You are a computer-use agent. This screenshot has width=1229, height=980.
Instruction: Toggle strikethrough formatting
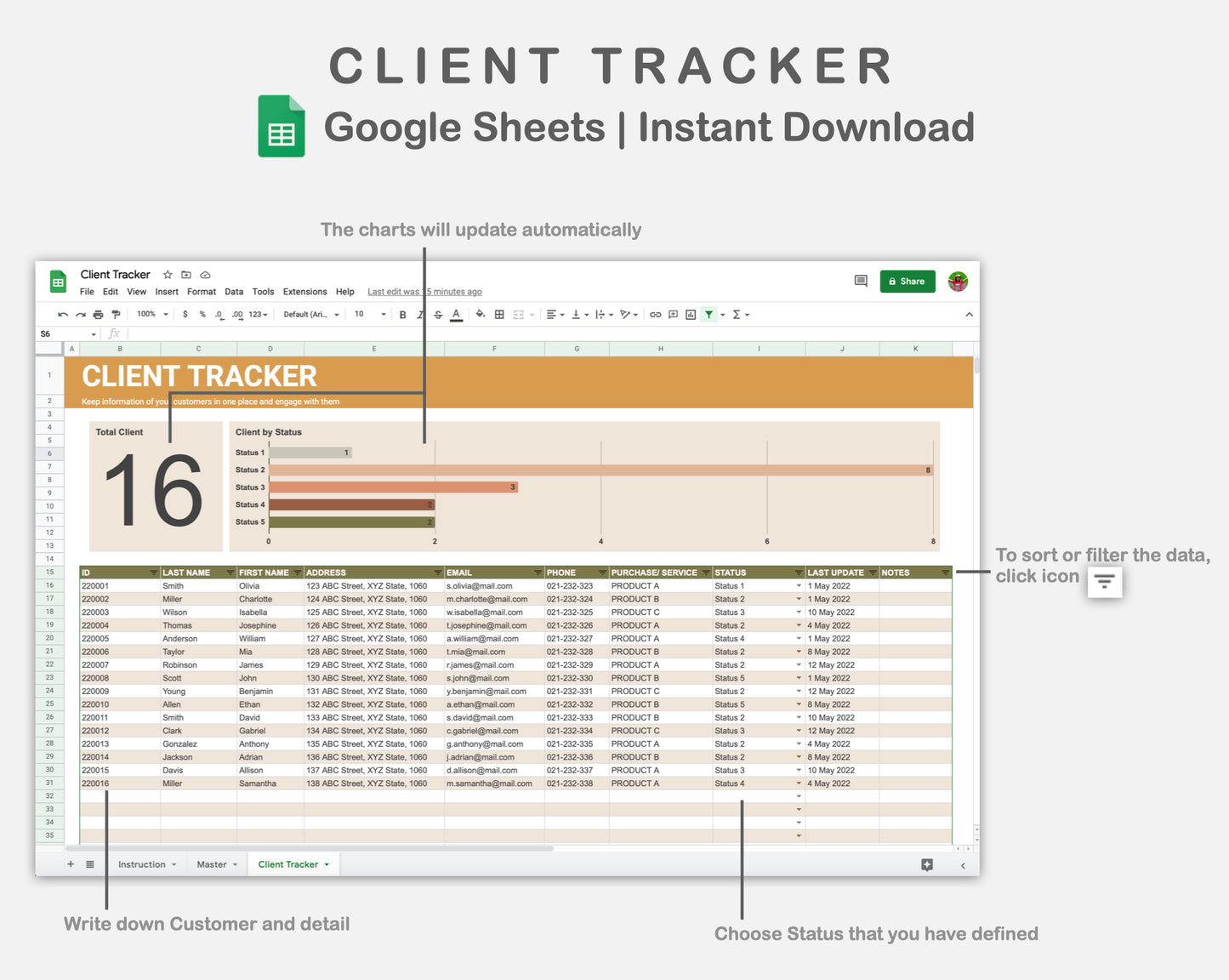(437, 314)
